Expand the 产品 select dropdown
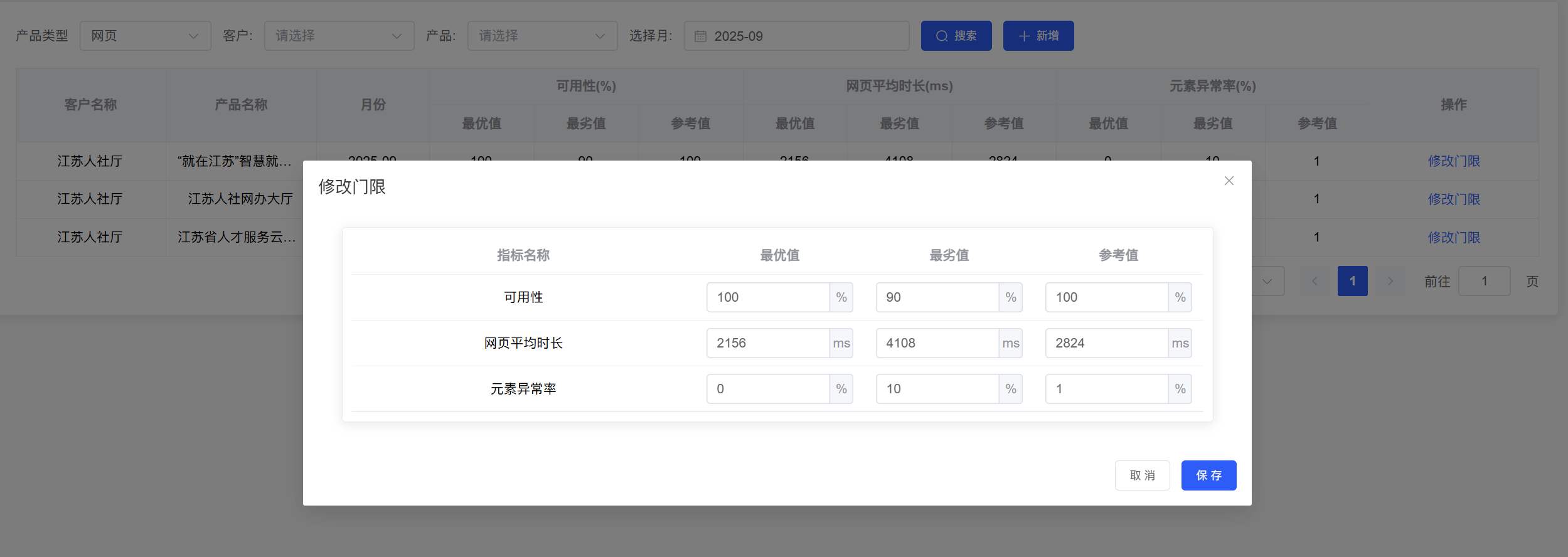Screen dimensions: 1568x557 pyautogui.click(x=543, y=36)
